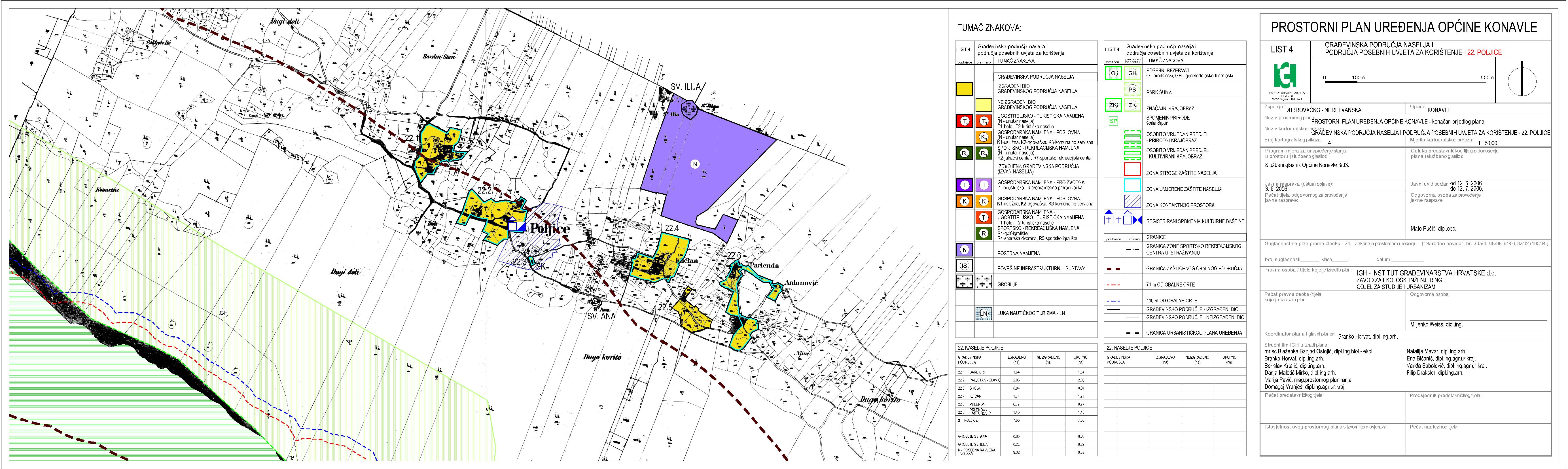
Task: Select the orange 'KN' business-use legend symbol
Action: click(984, 137)
